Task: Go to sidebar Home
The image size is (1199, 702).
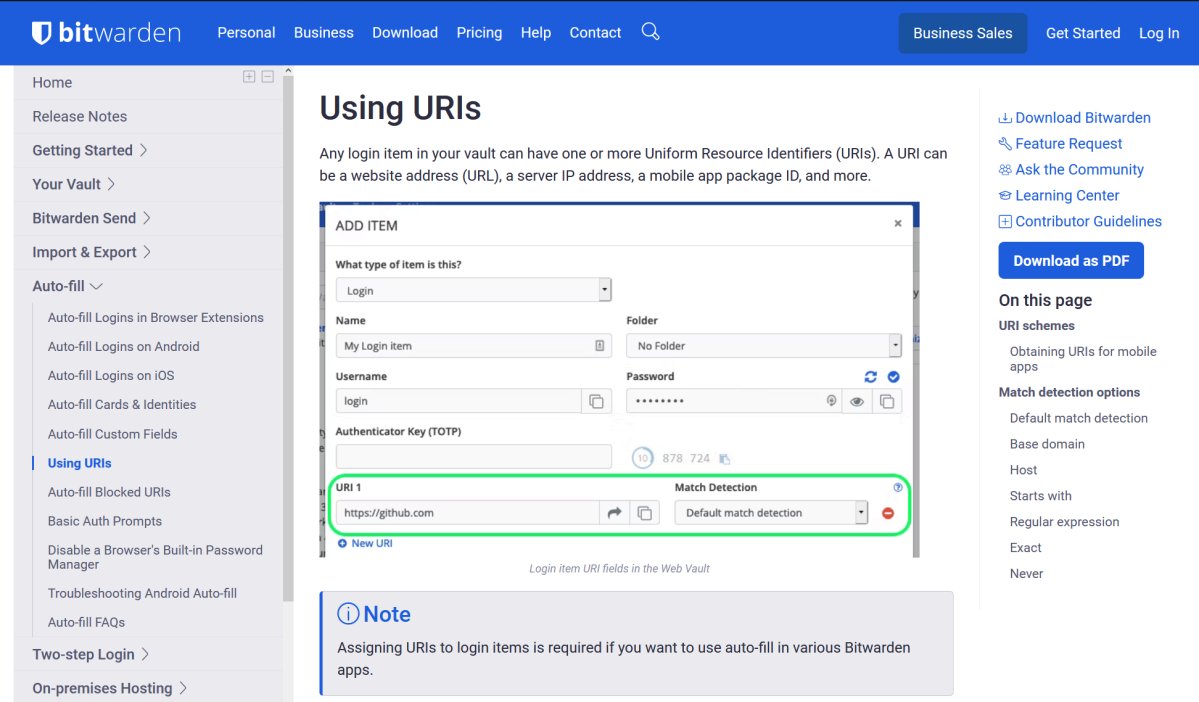Action: point(52,83)
